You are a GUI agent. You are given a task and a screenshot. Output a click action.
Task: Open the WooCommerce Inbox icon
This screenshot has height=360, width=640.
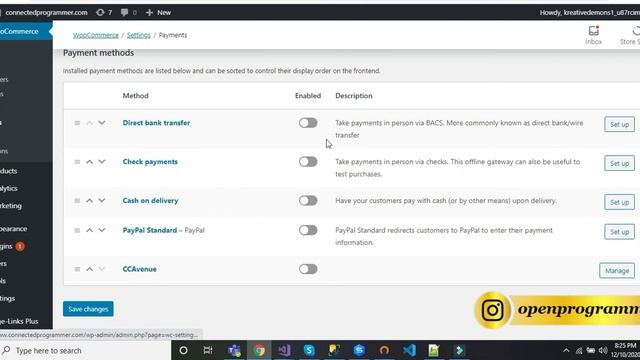(593, 35)
